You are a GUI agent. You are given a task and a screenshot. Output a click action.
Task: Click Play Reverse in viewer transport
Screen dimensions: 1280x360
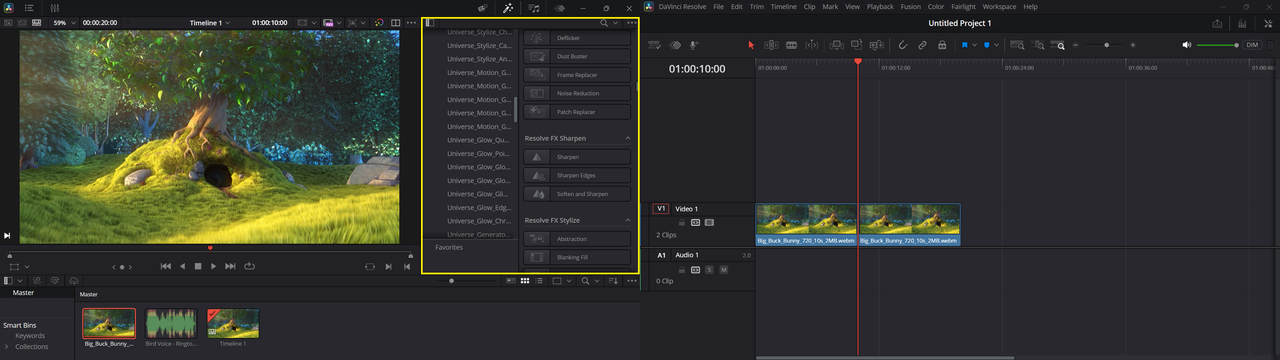point(182,266)
